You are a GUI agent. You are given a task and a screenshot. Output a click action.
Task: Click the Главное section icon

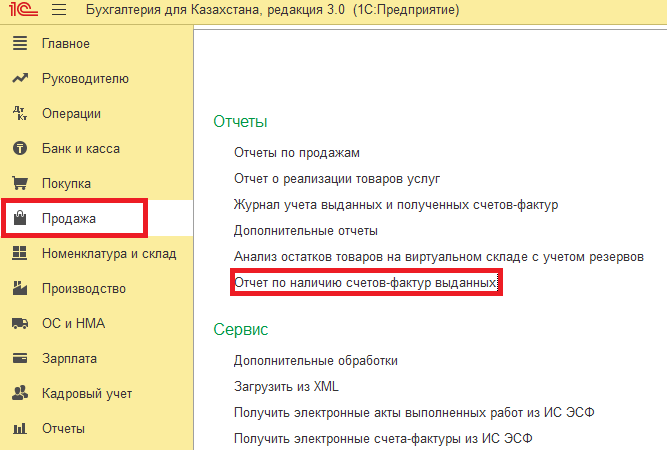(x=19, y=44)
